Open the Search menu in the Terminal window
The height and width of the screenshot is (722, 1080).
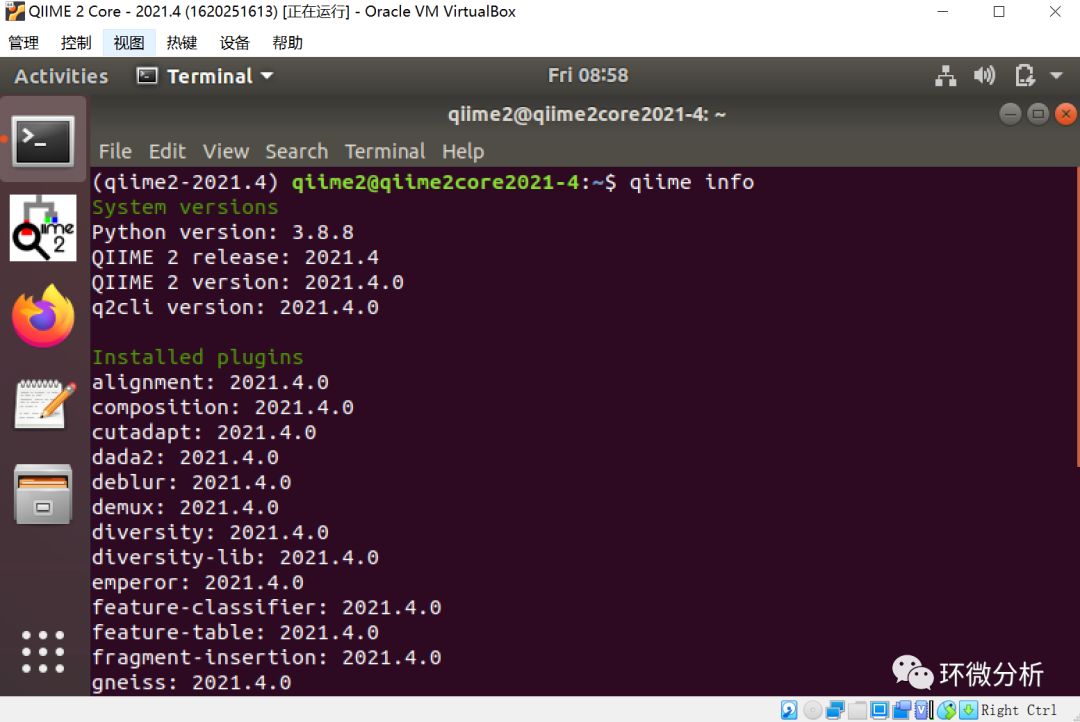pyautogui.click(x=296, y=151)
